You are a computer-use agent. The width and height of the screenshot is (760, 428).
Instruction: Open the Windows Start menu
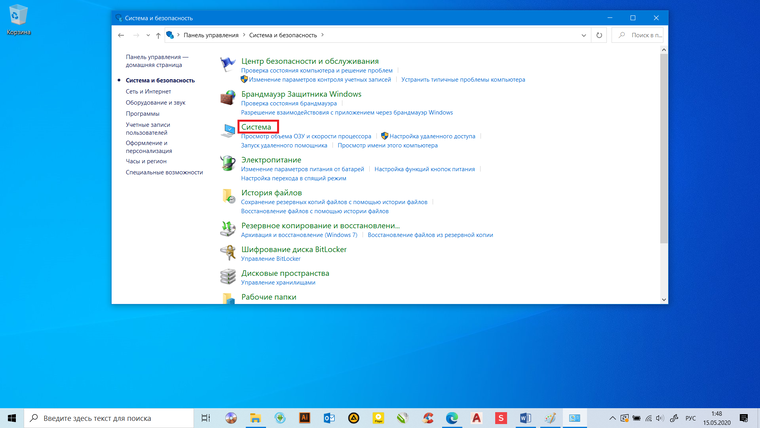12,418
